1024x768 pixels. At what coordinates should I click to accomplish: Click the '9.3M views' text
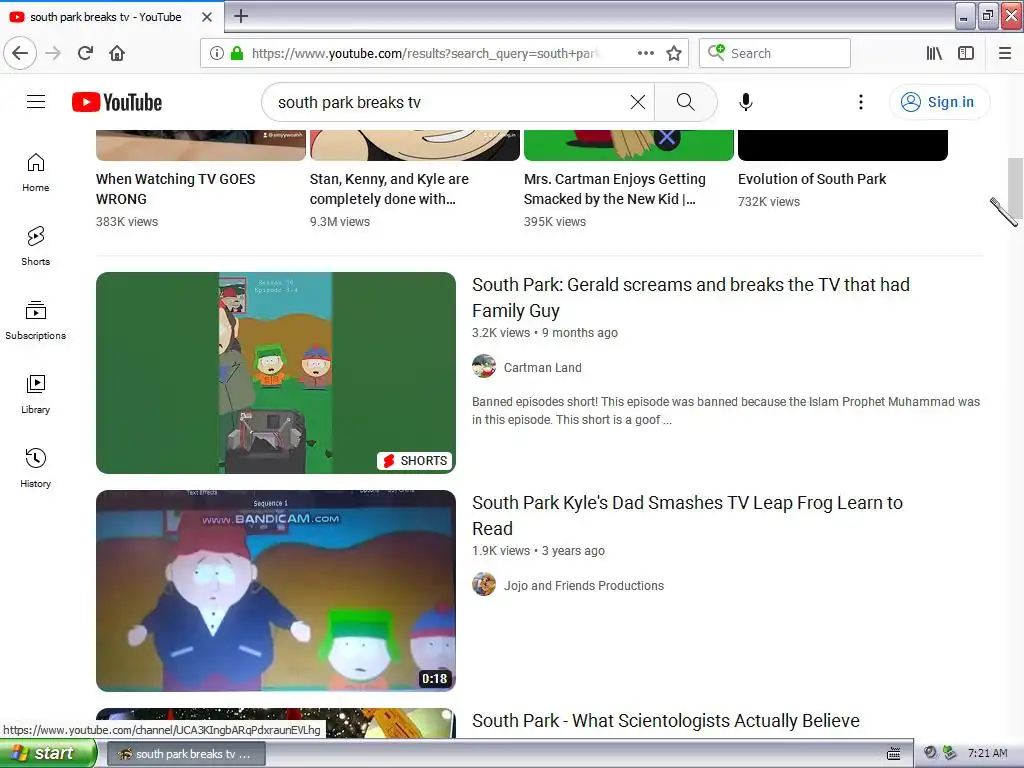(340, 222)
